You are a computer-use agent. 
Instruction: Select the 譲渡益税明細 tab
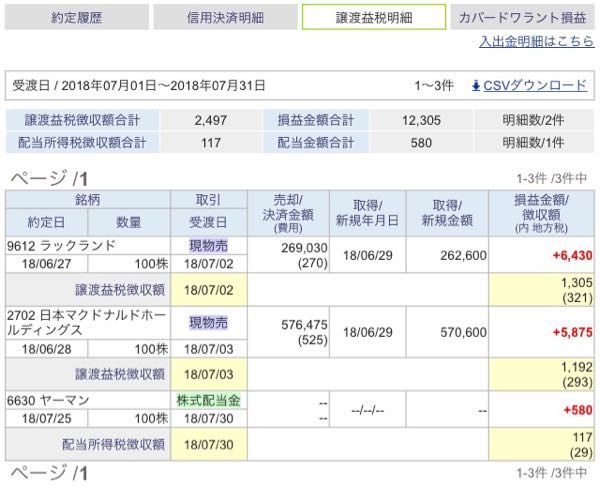click(x=374, y=17)
